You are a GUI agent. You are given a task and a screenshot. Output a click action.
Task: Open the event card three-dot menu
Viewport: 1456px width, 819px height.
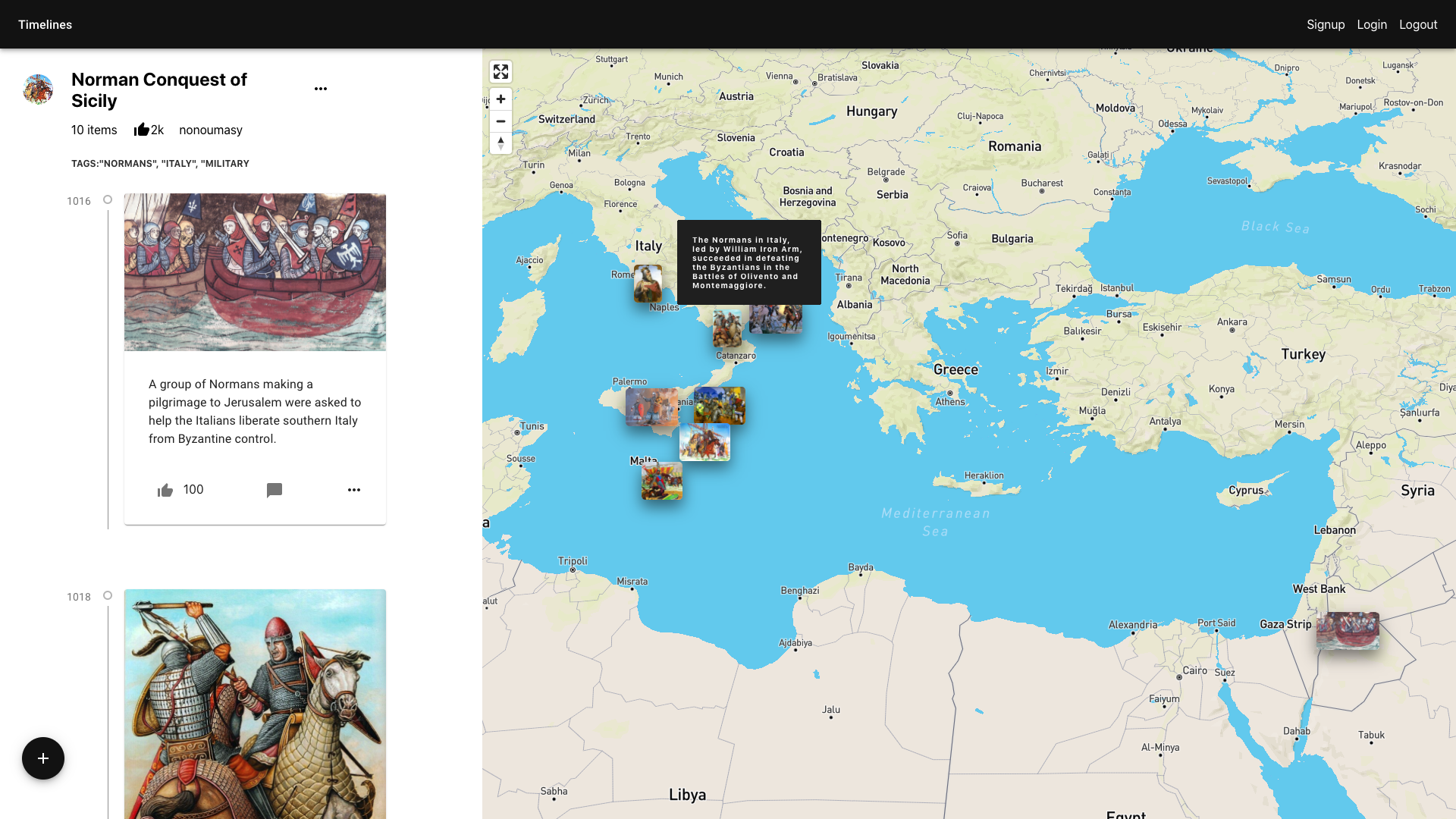tap(353, 490)
